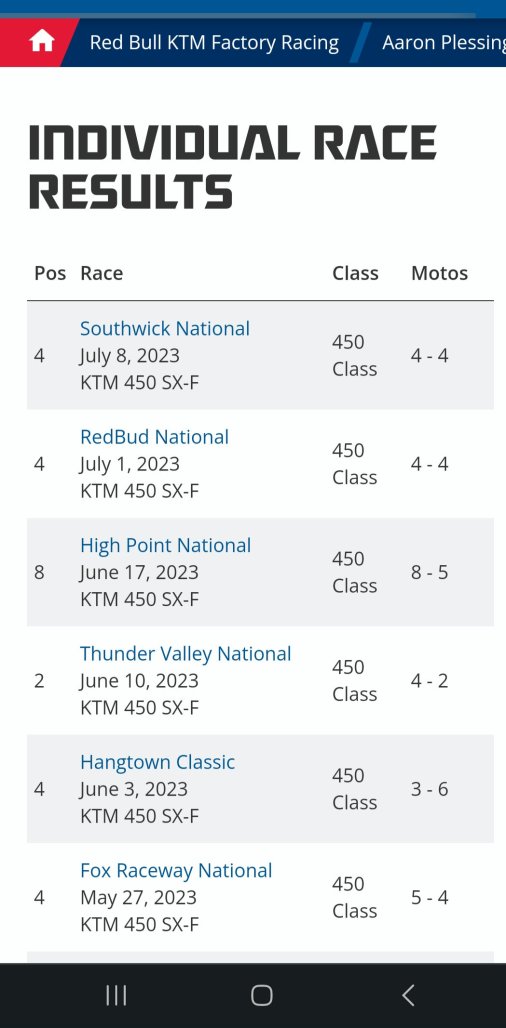Select the Race column header
Image resolution: width=506 pixels, height=1028 pixels.
(x=102, y=273)
